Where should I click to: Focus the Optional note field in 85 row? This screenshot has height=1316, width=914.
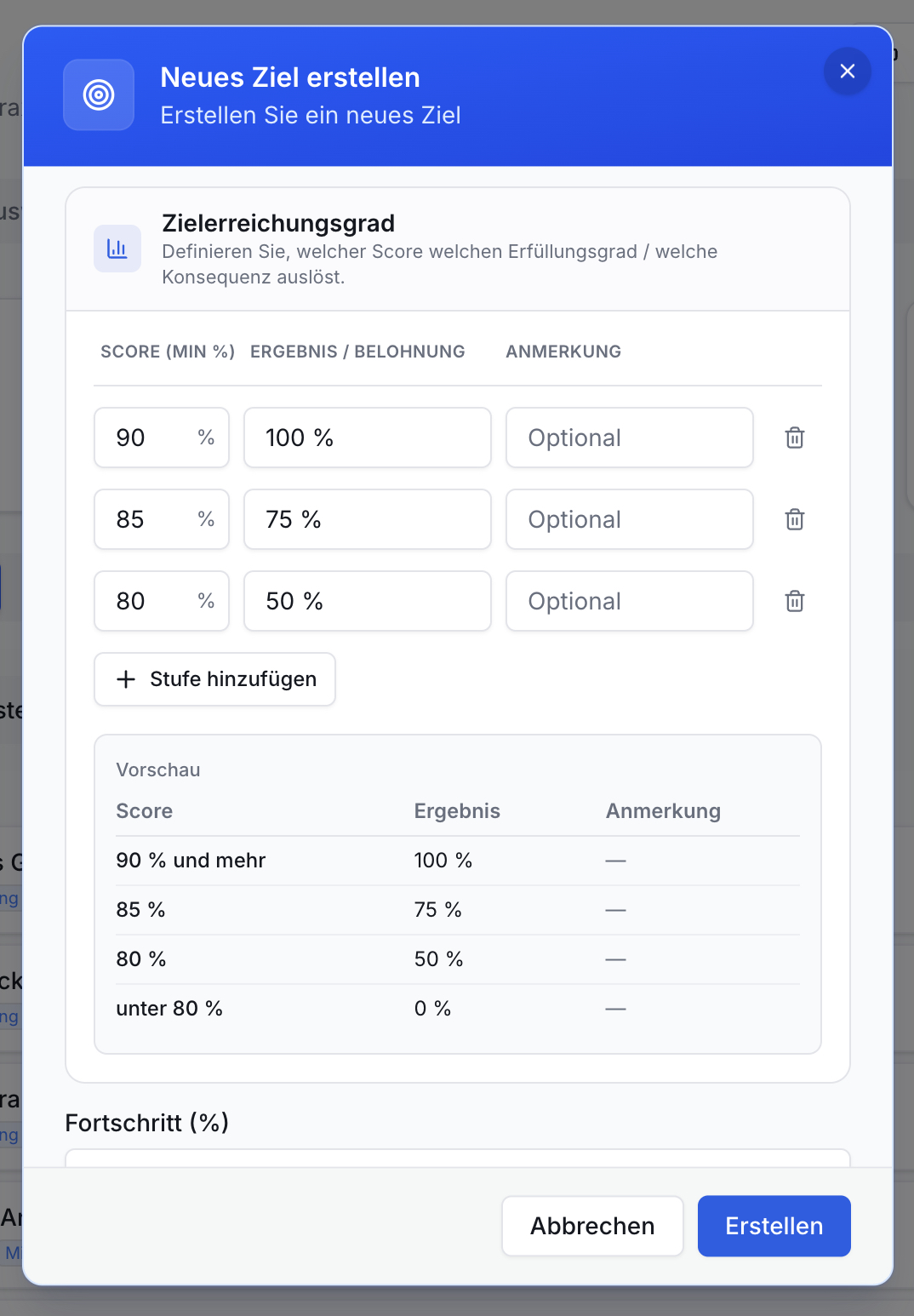point(630,519)
